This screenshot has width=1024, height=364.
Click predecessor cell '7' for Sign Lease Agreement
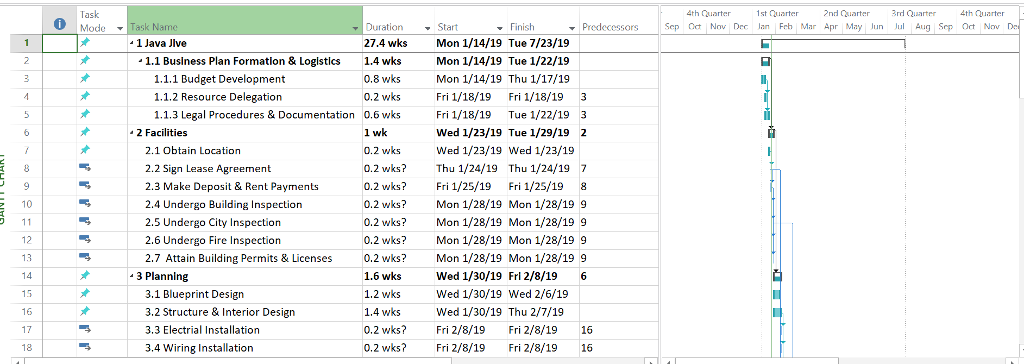pos(618,168)
